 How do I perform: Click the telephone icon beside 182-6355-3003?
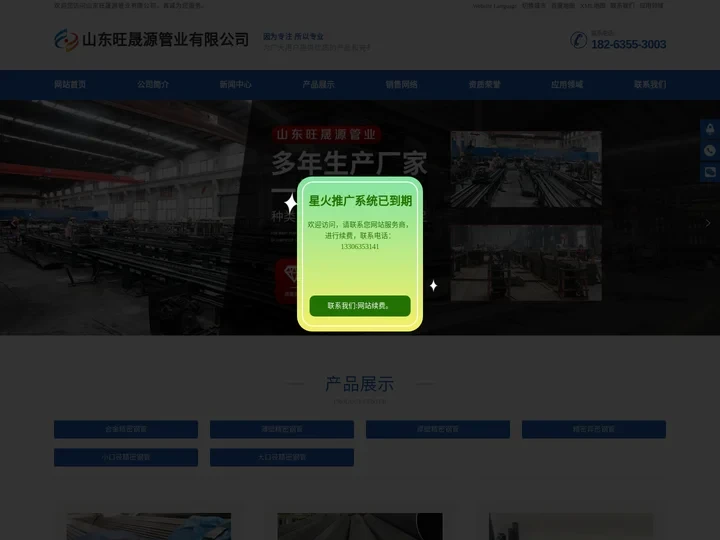point(578,40)
